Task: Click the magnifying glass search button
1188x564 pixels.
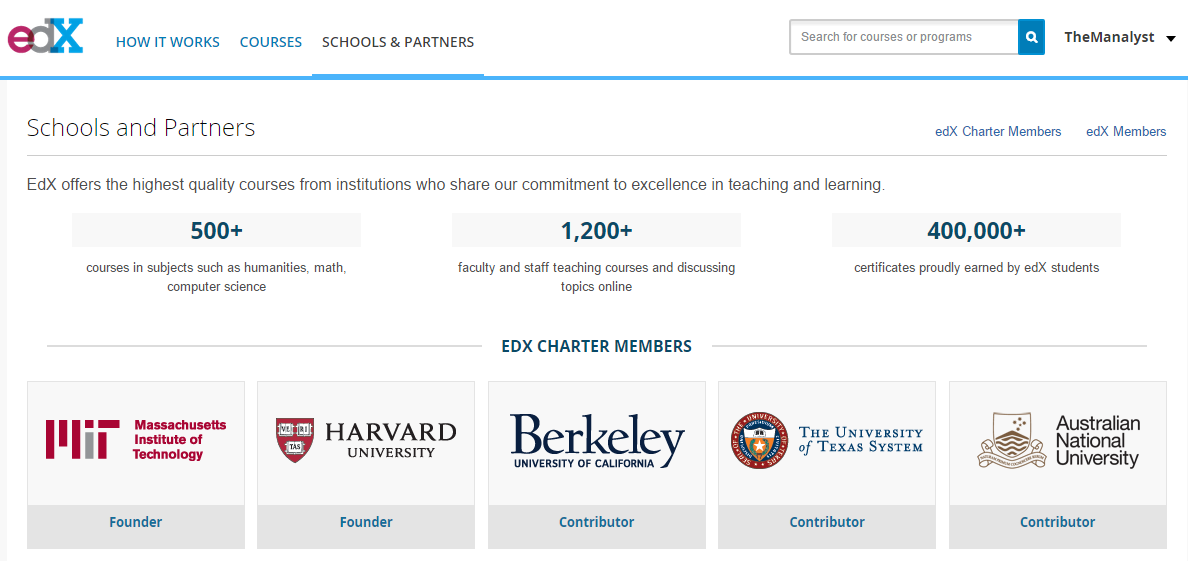Action: (1031, 37)
